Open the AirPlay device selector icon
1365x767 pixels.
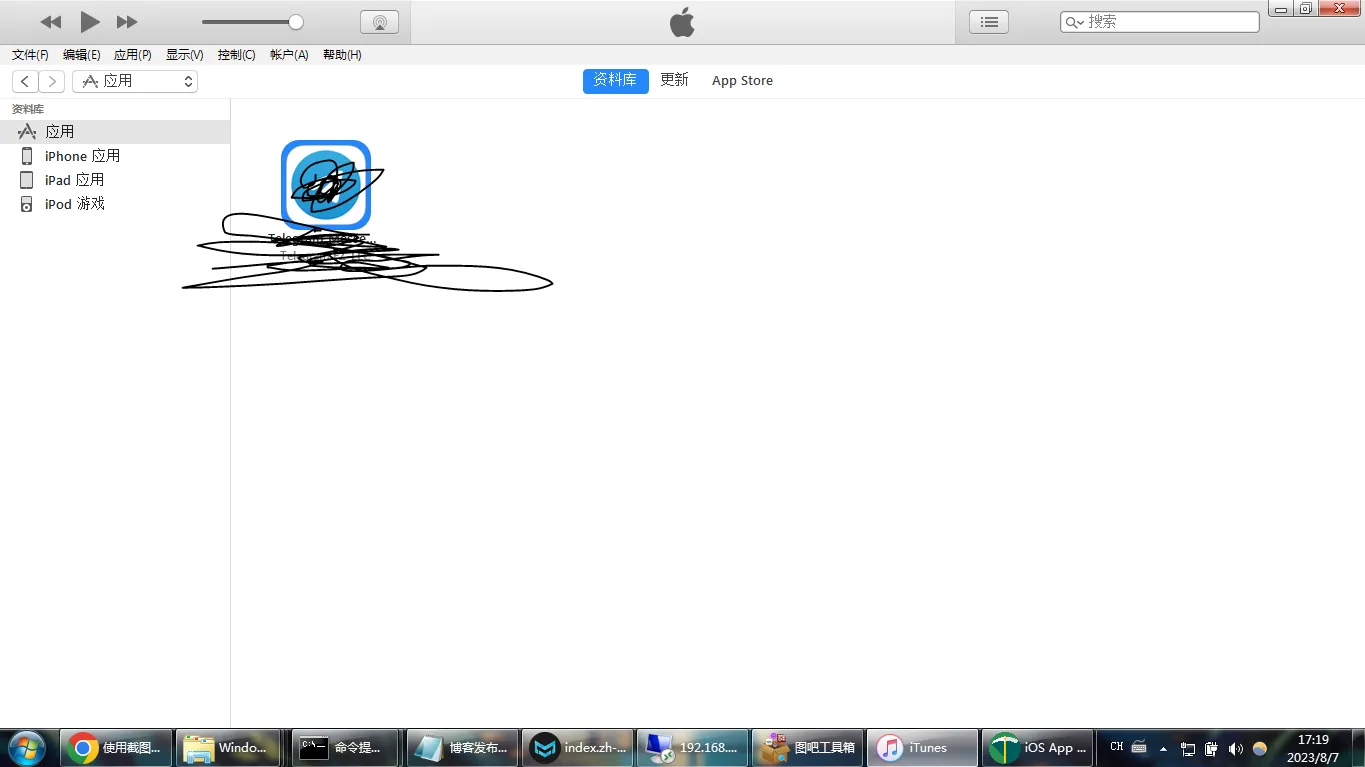[379, 21]
